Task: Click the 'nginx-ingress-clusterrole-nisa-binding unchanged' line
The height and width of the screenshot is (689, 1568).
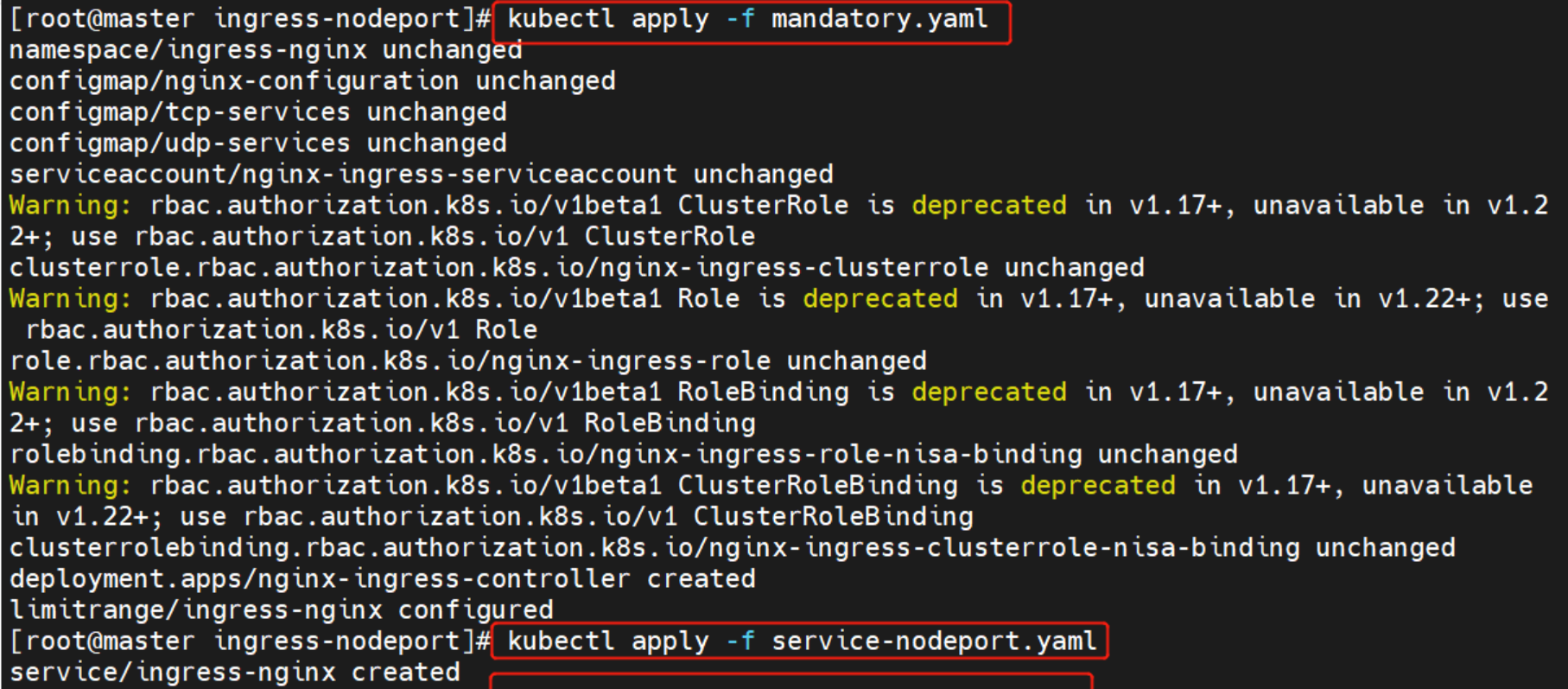Action: click(x=732, y=548)
